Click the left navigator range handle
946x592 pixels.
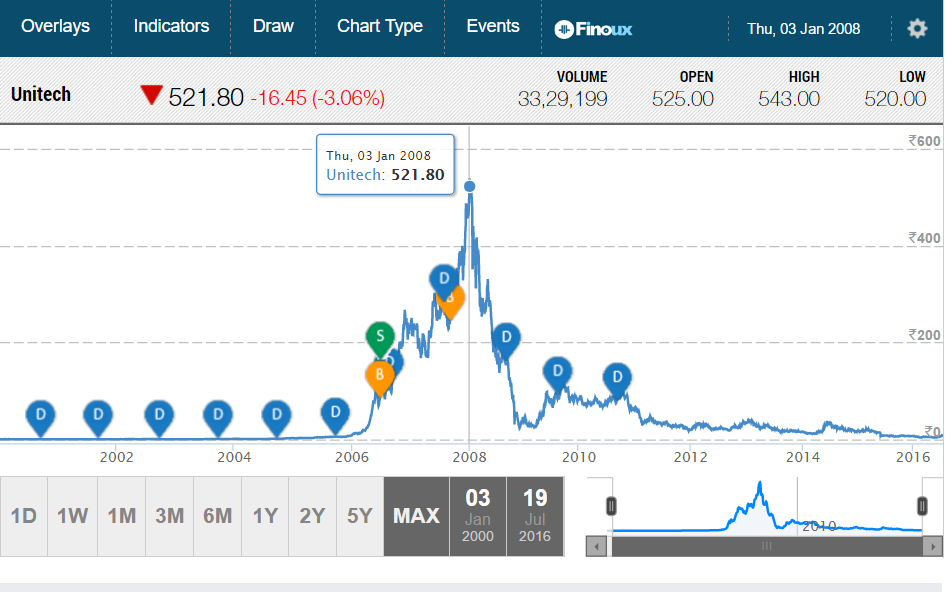pos(611,506)
